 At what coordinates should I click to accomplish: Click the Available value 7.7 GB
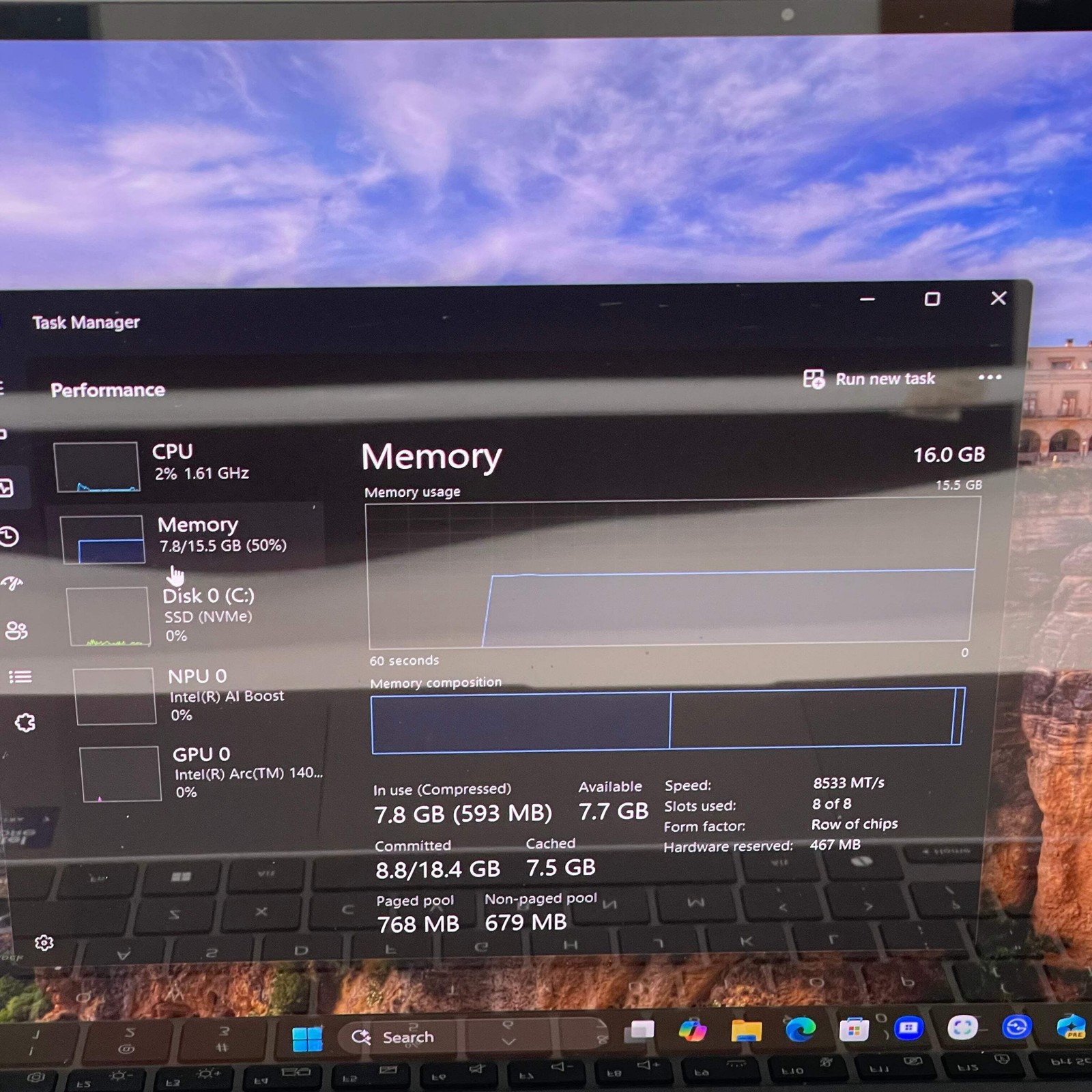coord(613,811)
